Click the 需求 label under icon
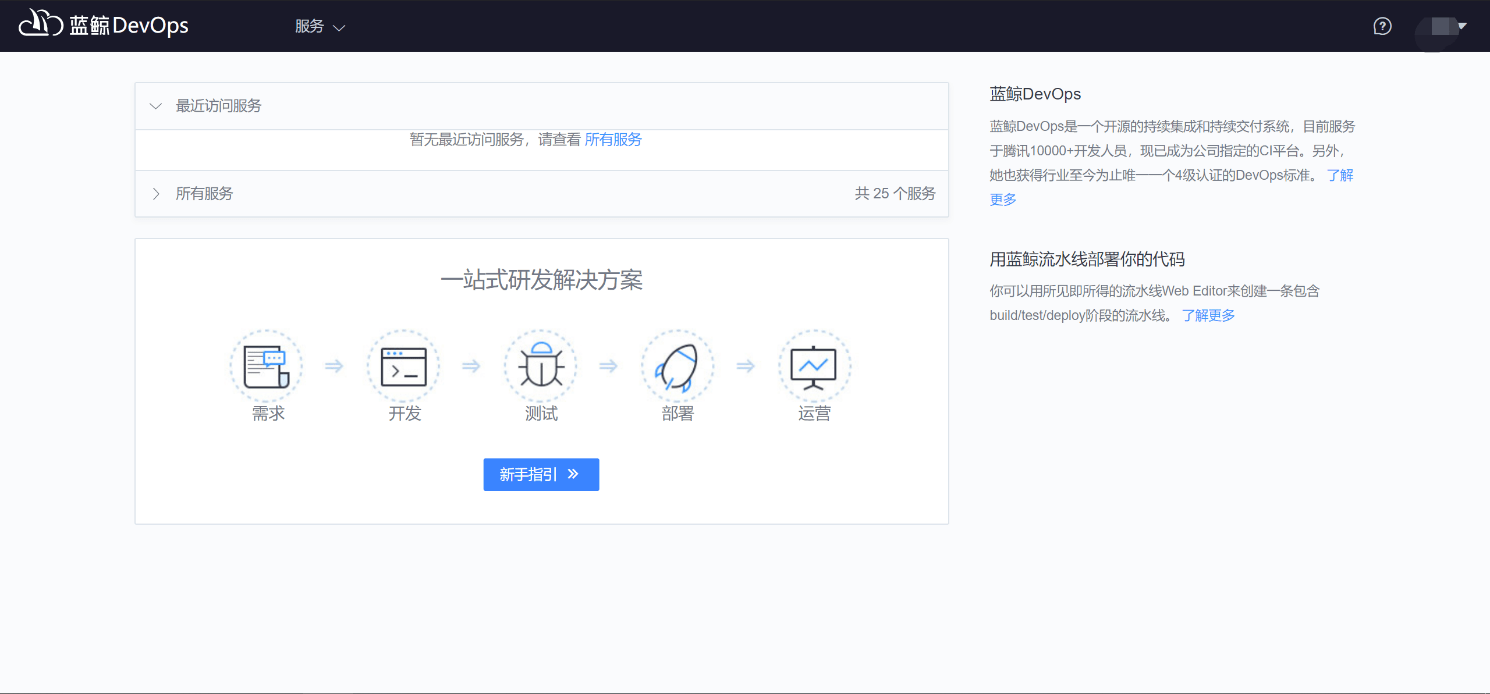This screenshot has height=694, width=1490. [x=268, y=414]
